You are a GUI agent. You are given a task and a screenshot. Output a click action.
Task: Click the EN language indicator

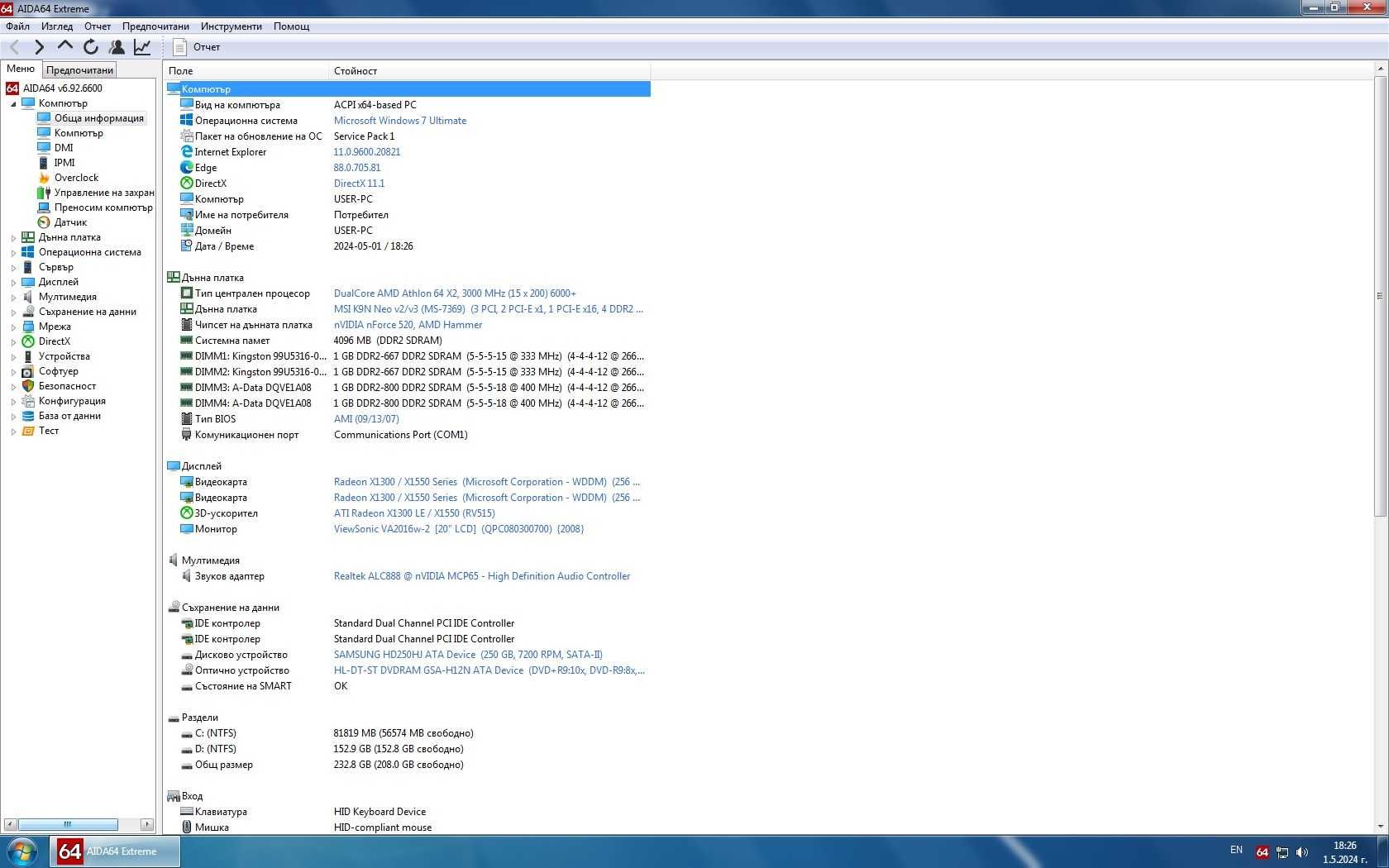(x=1236, y=850)
